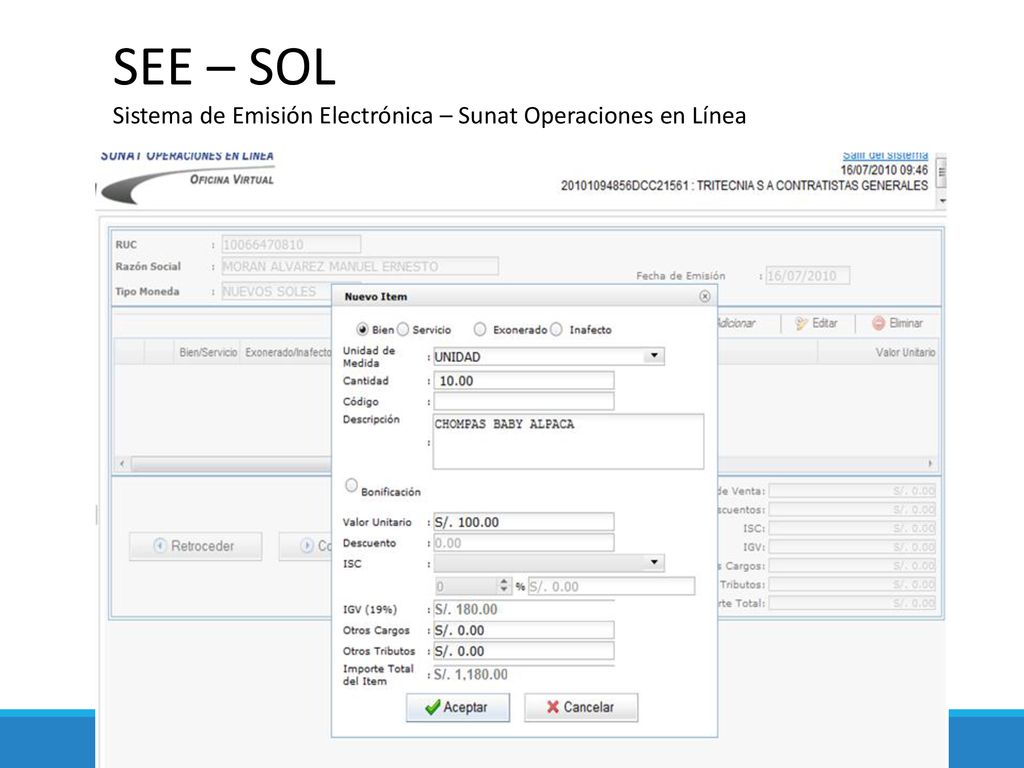1024x768 pixels.
Task: Click the back arrow icon on Retroceder
Action: point(160,545)
